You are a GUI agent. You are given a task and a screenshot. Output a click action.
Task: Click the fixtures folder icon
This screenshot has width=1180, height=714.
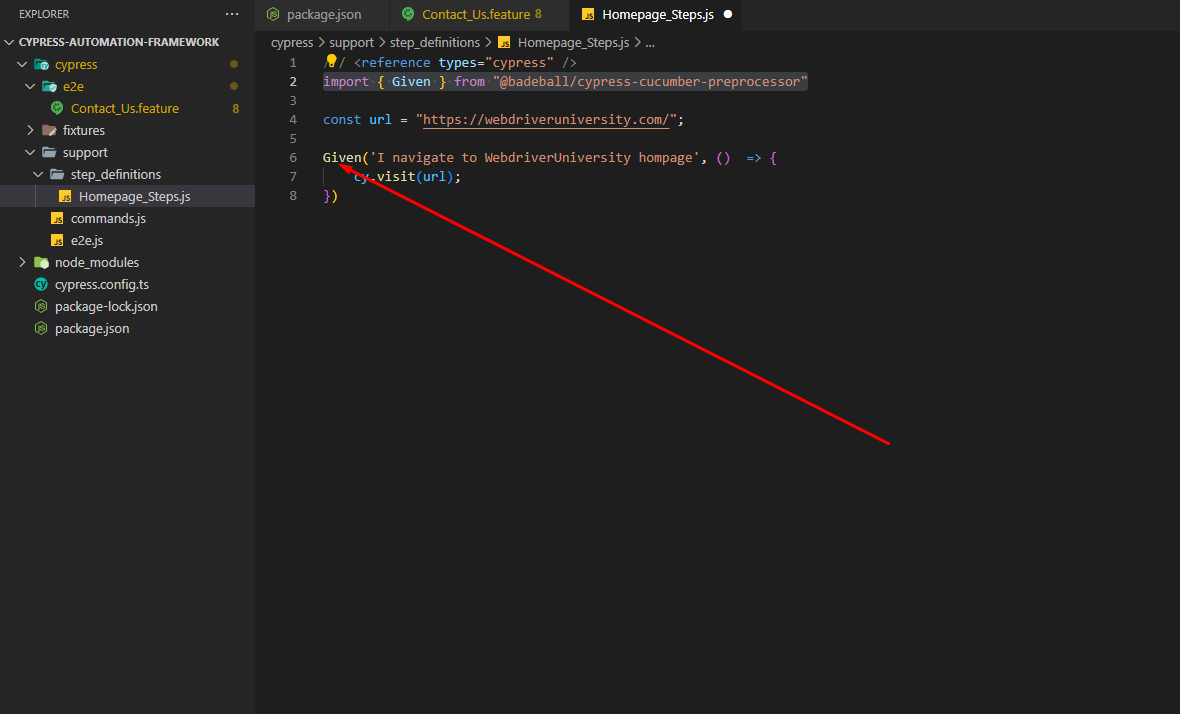pyautogui.click(x=50, y=130)
